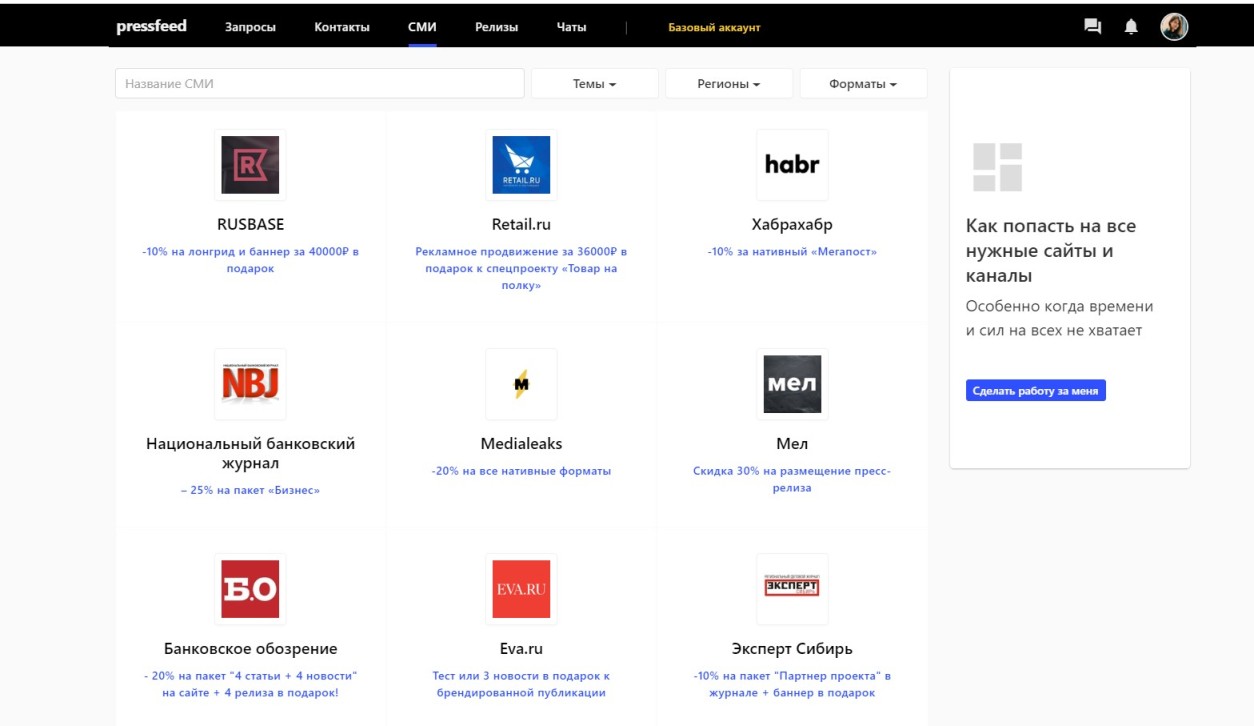Open the notifications bell
The image size is (1254, 726).
(1131, 27)
